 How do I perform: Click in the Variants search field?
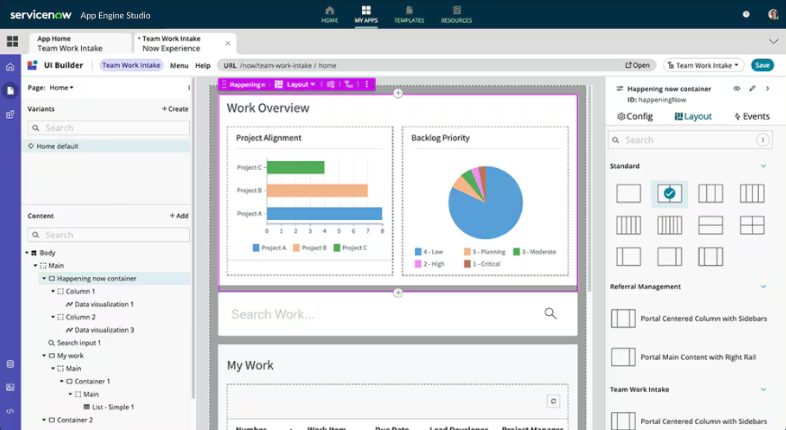(x=108, y=128)
